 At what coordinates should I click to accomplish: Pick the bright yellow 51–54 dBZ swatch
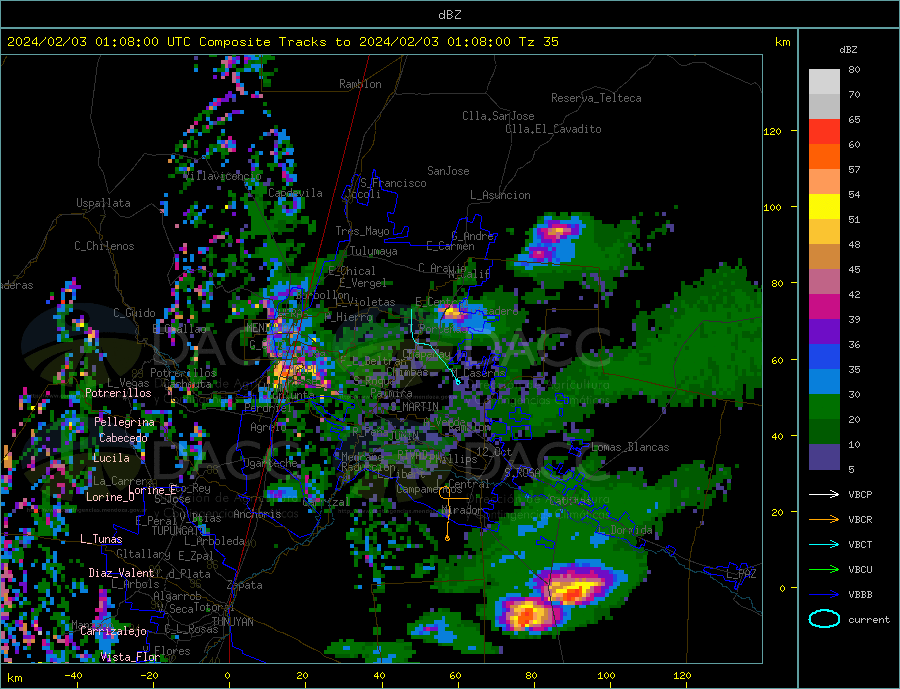pyautogui.click(x=824, y=207)
